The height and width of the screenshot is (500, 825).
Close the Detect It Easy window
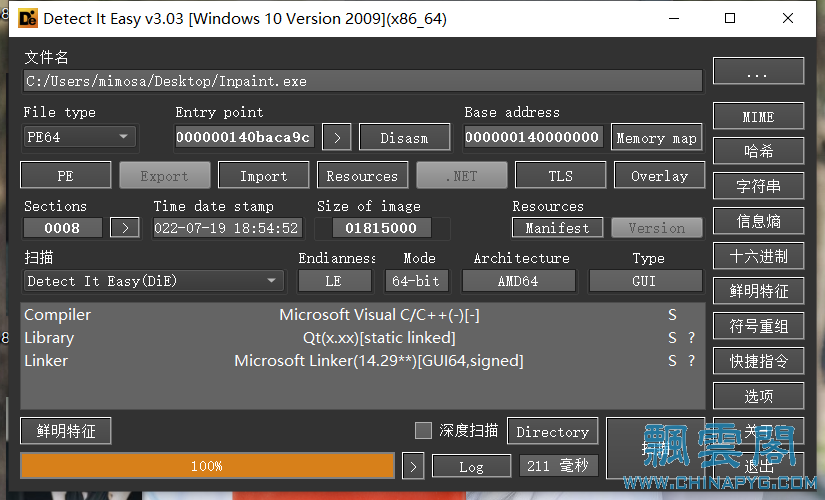(788, 18)
